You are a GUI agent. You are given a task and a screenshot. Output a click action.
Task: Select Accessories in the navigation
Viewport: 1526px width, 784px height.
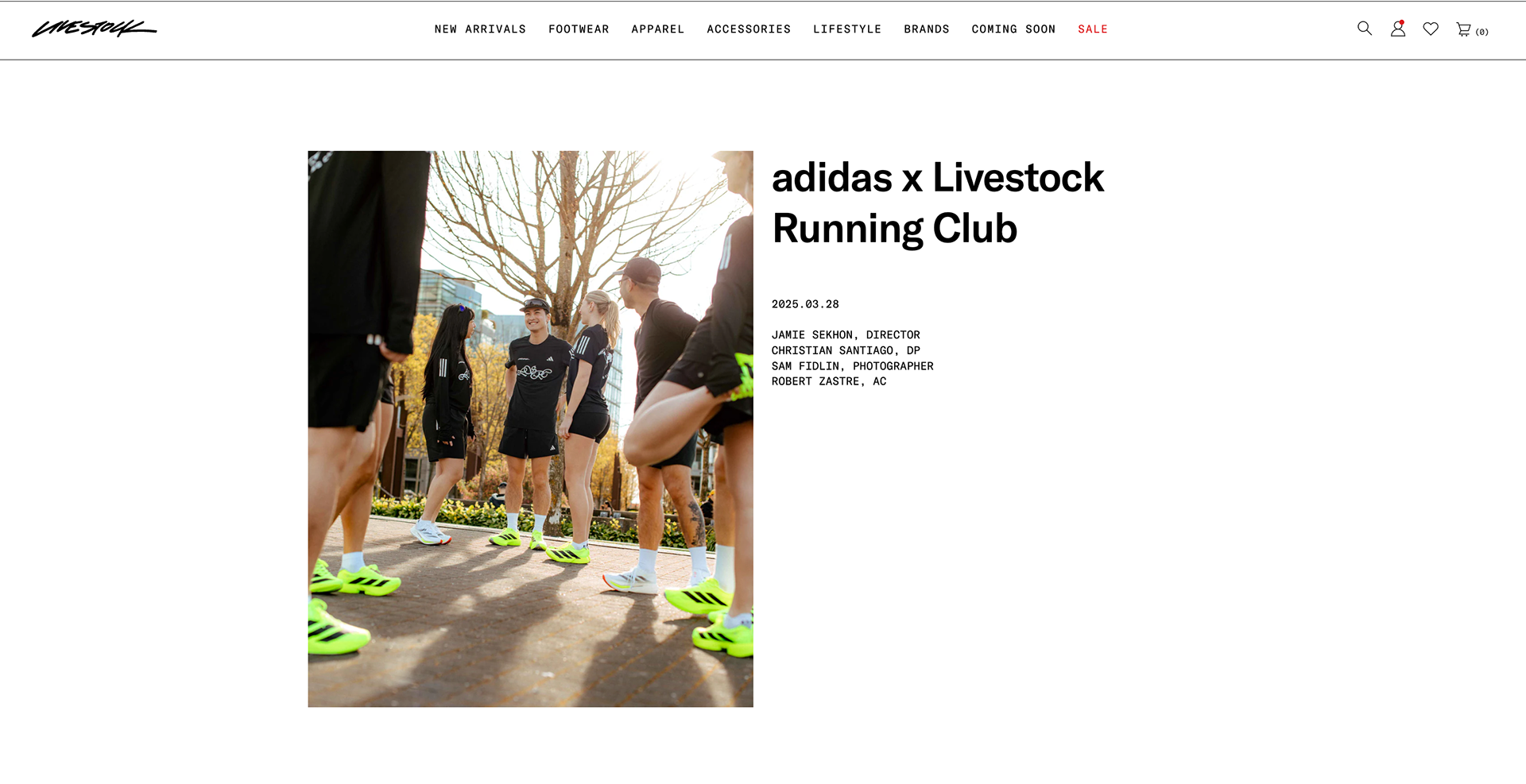coord(749,29)
